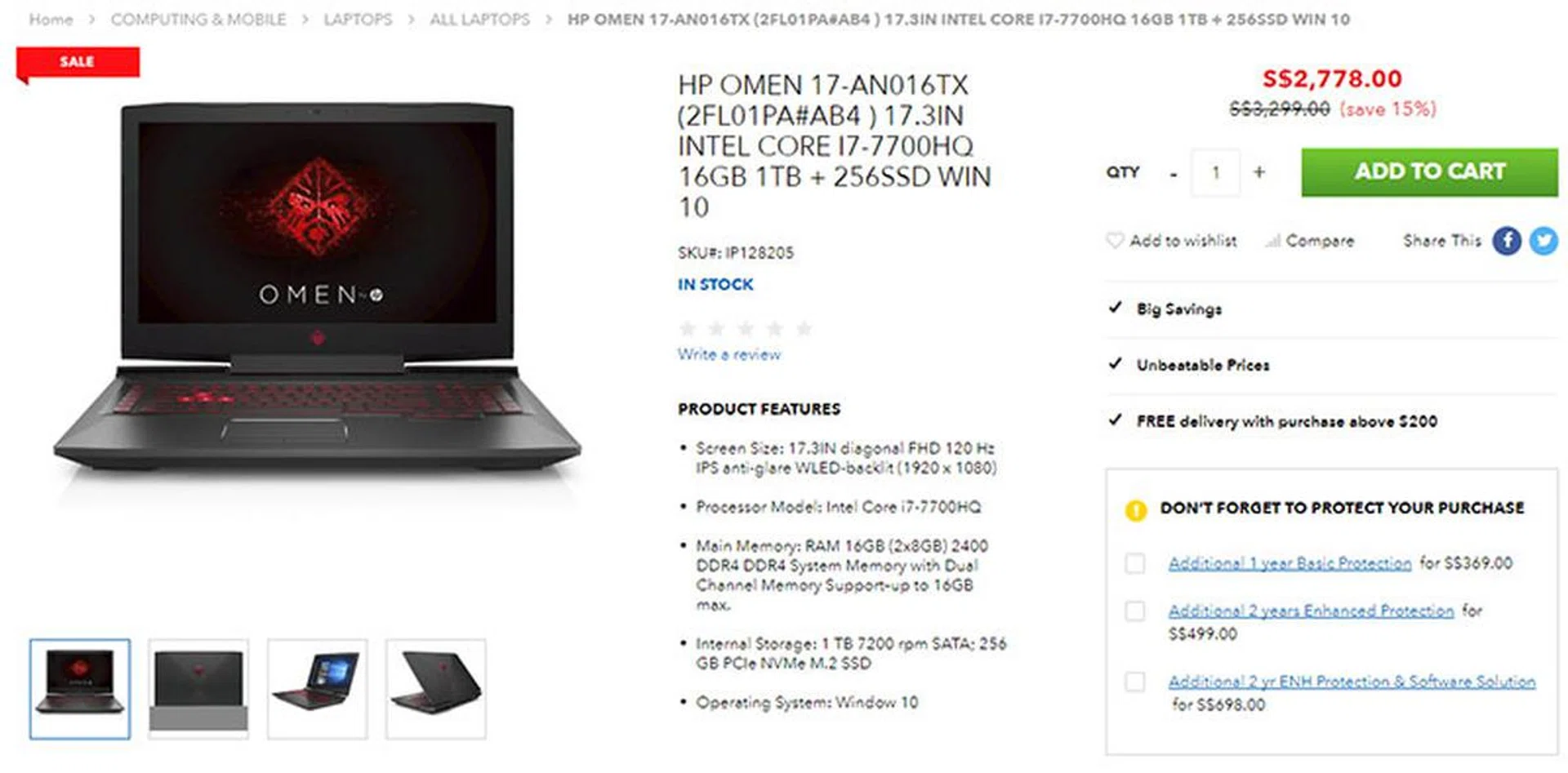Viewport: 1568px width, 773px height.
Task: Open ALL LAPTOPS breadcrumb link
Action: coord(479,19)
